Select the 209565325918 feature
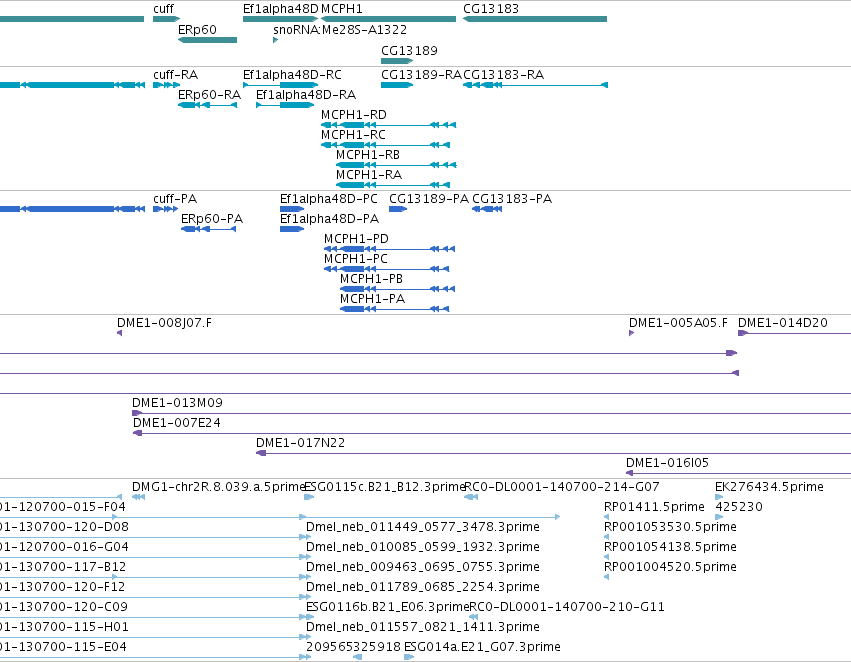Viewport: 851px width, 662px height. coord(357,657)
